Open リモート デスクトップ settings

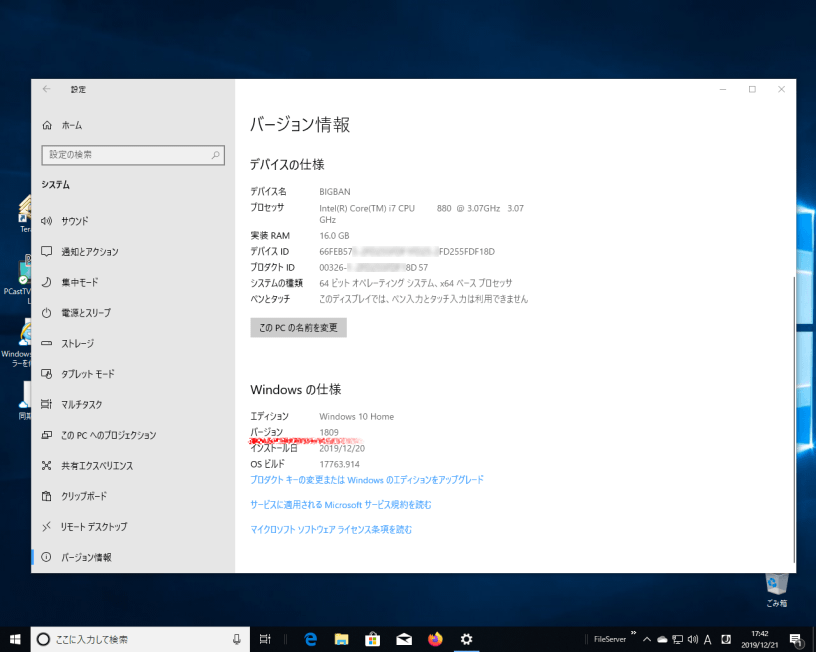[133, 527]
